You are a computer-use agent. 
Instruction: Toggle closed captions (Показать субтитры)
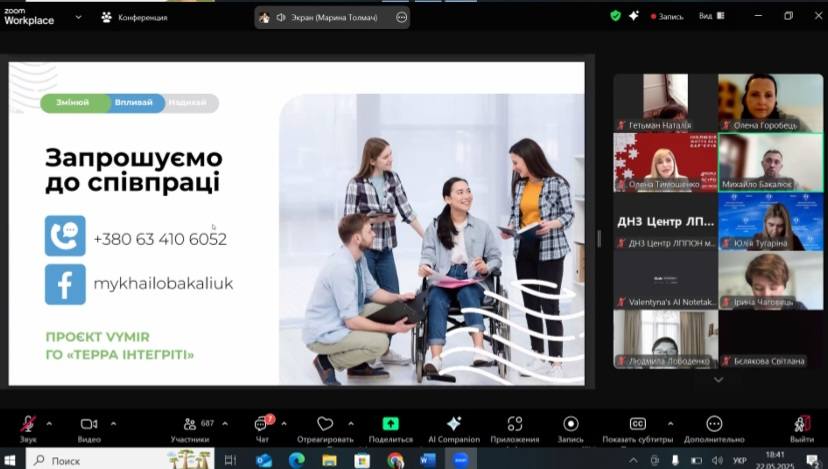(637, 424)
